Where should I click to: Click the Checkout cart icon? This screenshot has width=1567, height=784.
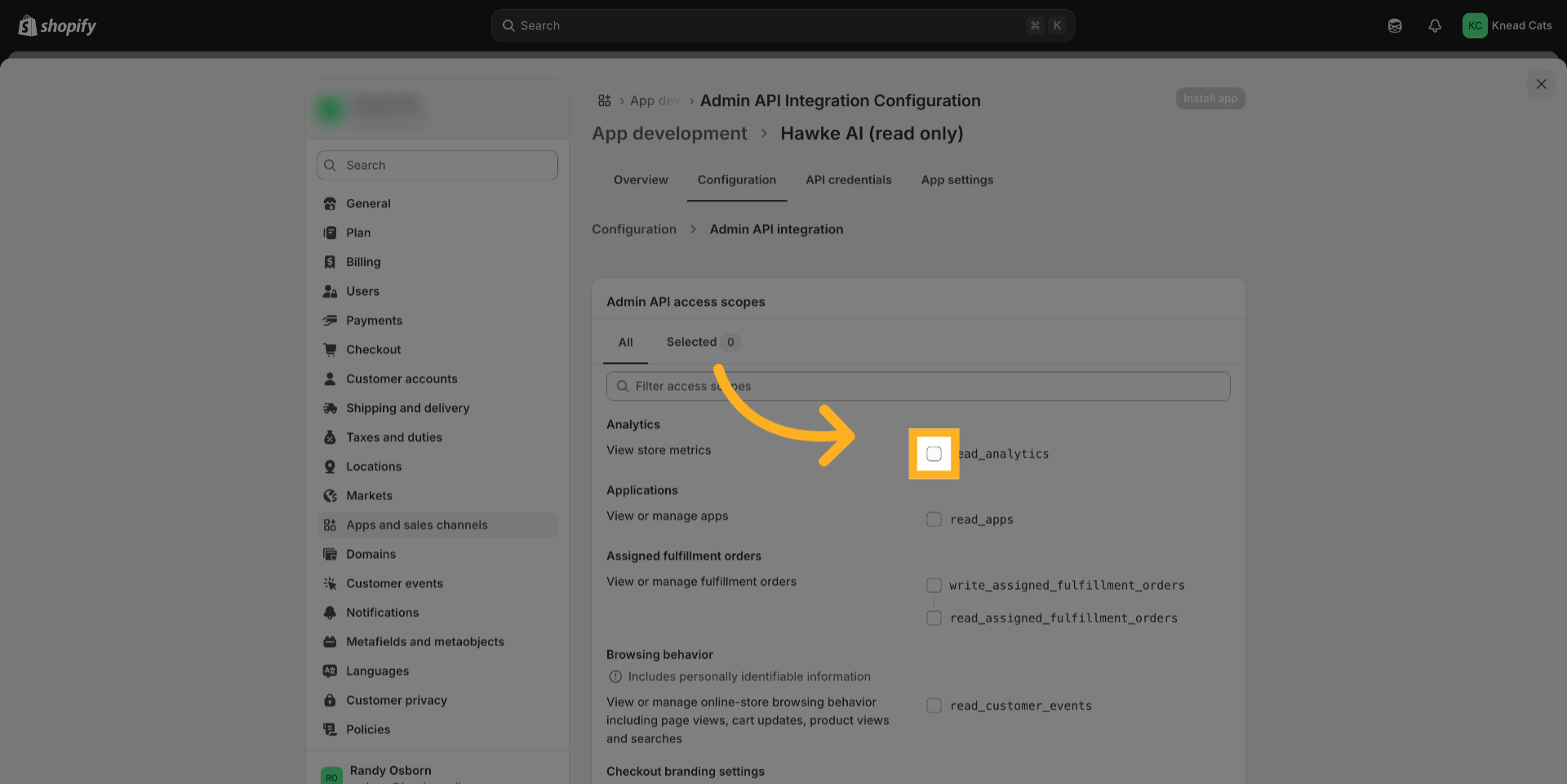[330, 350]
